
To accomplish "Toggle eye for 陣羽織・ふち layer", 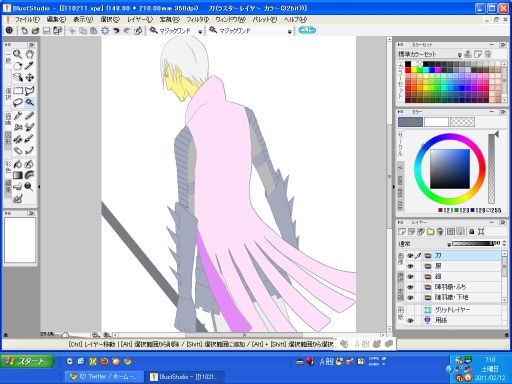I will pos(410,287).
